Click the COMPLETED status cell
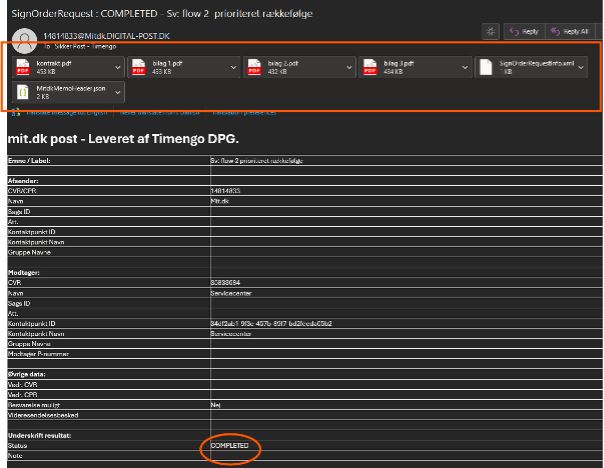 229,445
